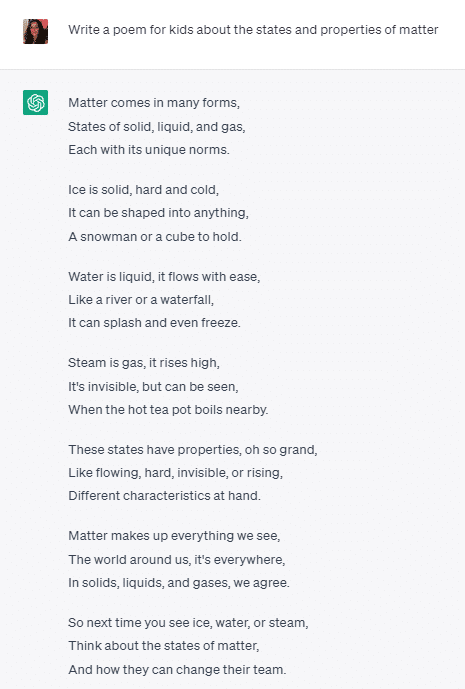Click 'A snowman or a cube to hold.'
This screenshot has width=465, height=689.
155,236
